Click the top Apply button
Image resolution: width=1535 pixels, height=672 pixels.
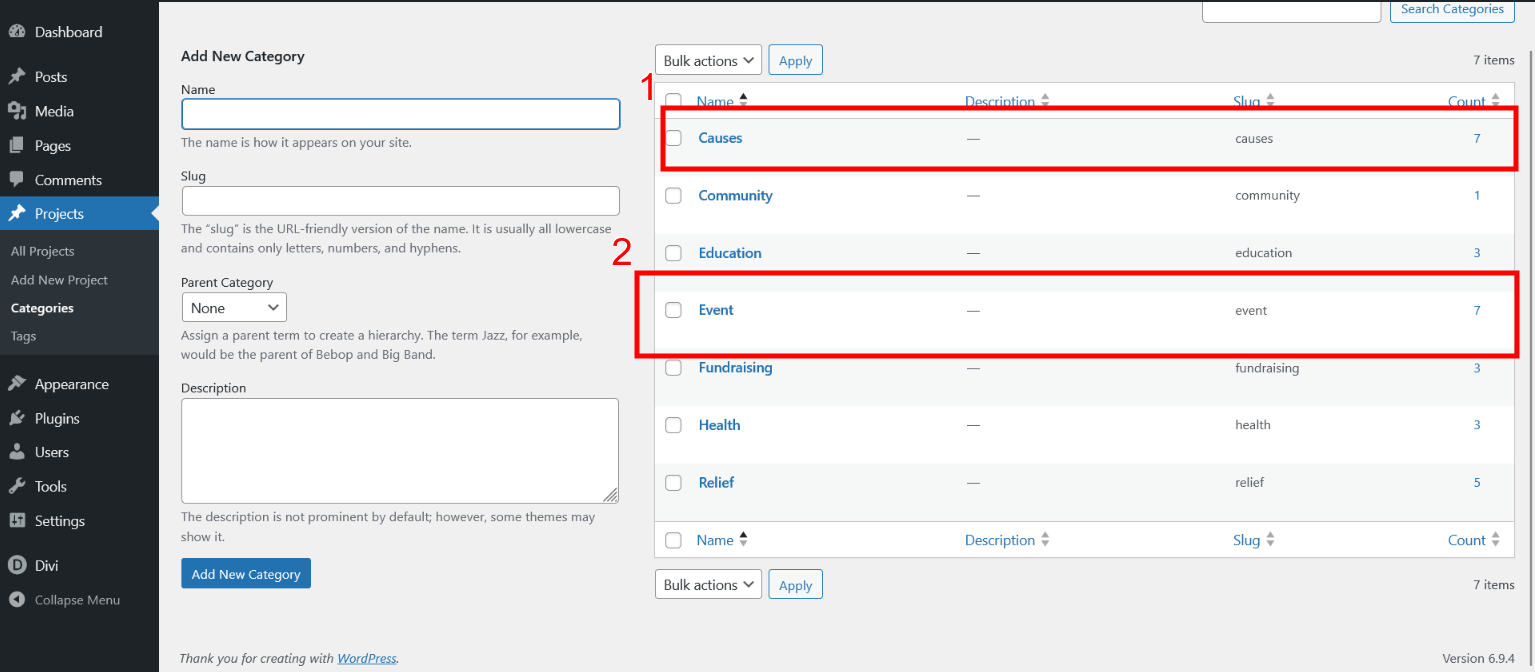(x=795, y=61)
